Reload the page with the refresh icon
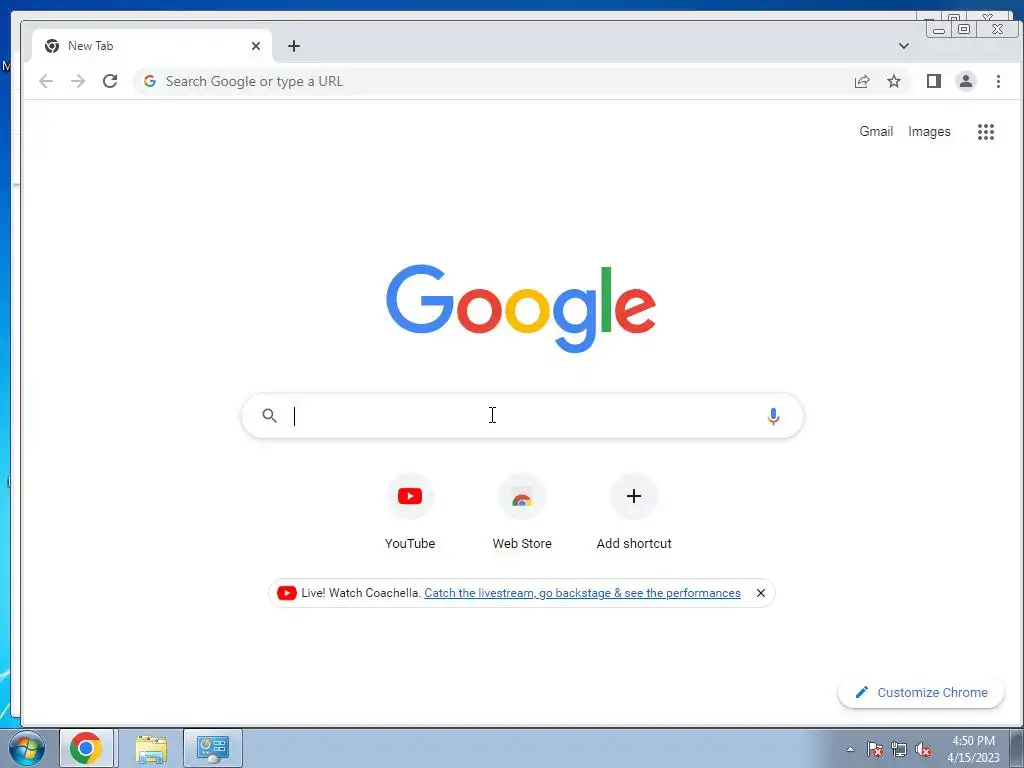Screen dimensions: 1024x768 pyautogui.click(x=110, y=81)
